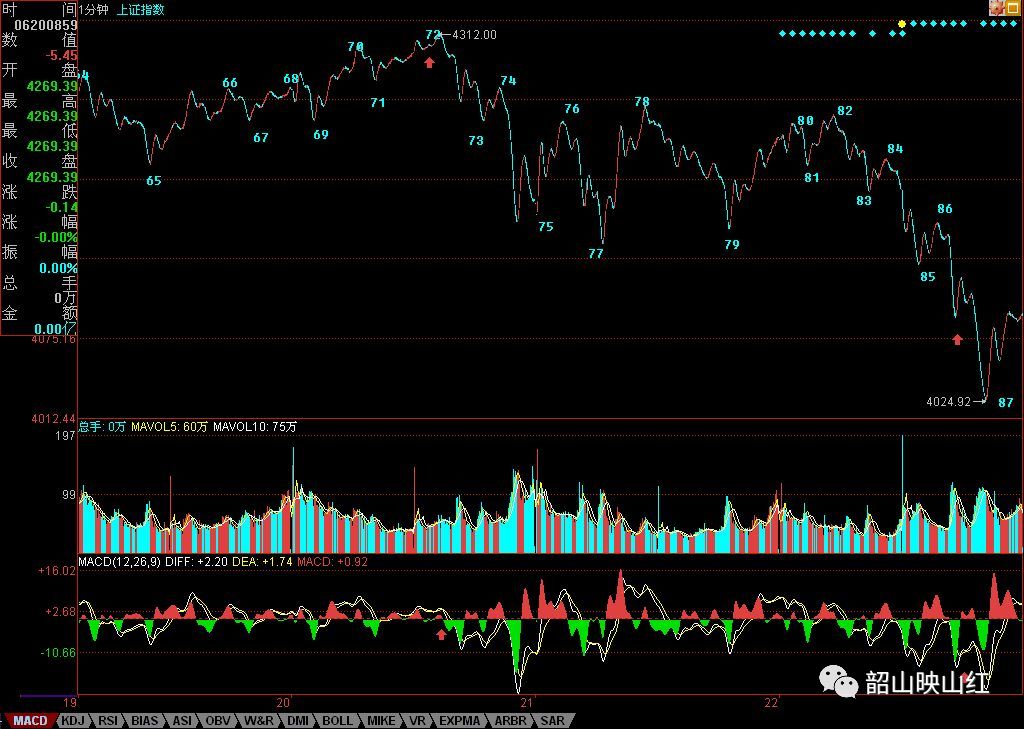This screenshot has width=1024, height=729.
Task: Show the OBV indicator
Action: click(x=218, y=721)
